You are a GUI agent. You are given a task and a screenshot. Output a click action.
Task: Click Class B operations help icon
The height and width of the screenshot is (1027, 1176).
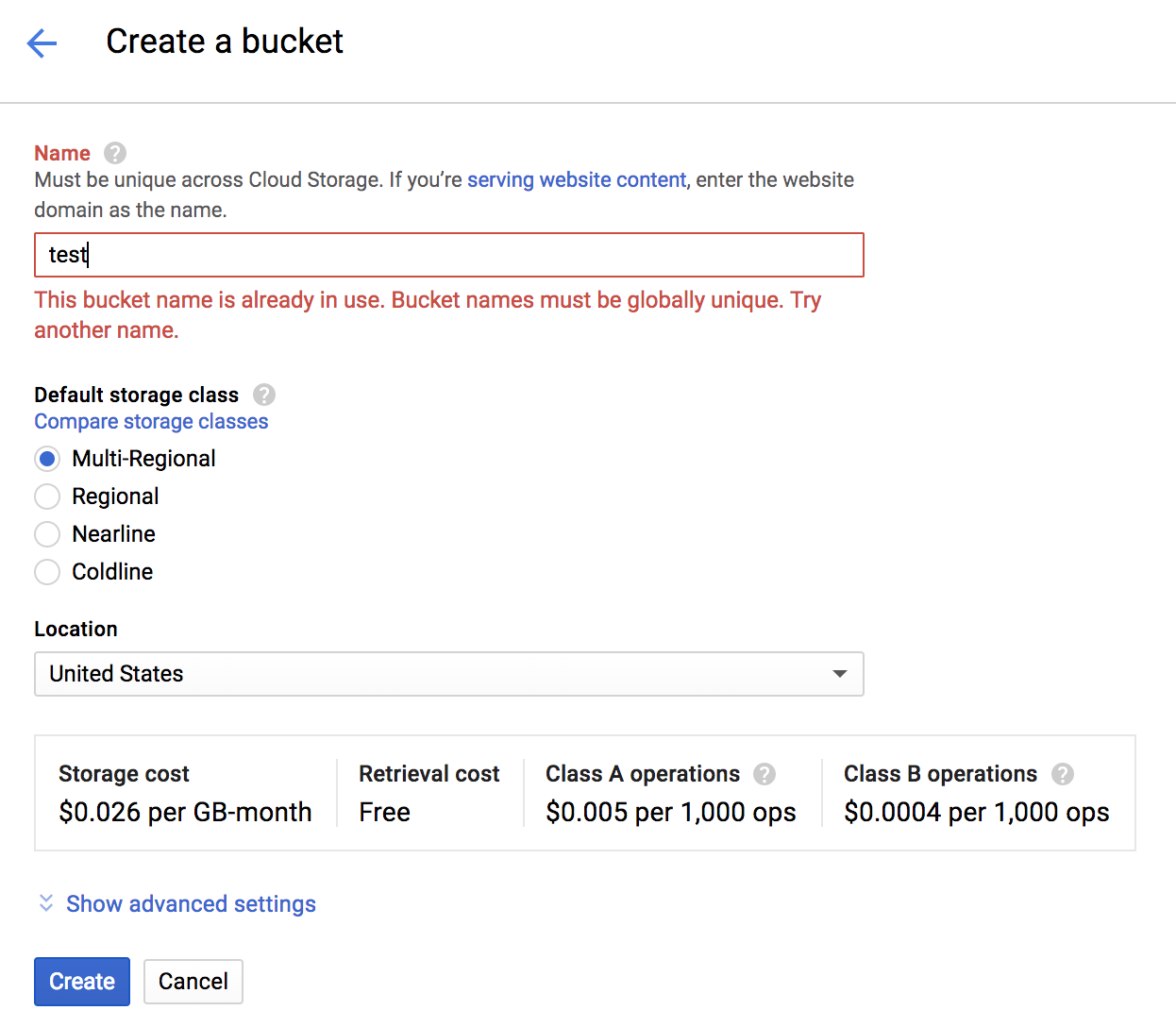[x=1063, y=774]
